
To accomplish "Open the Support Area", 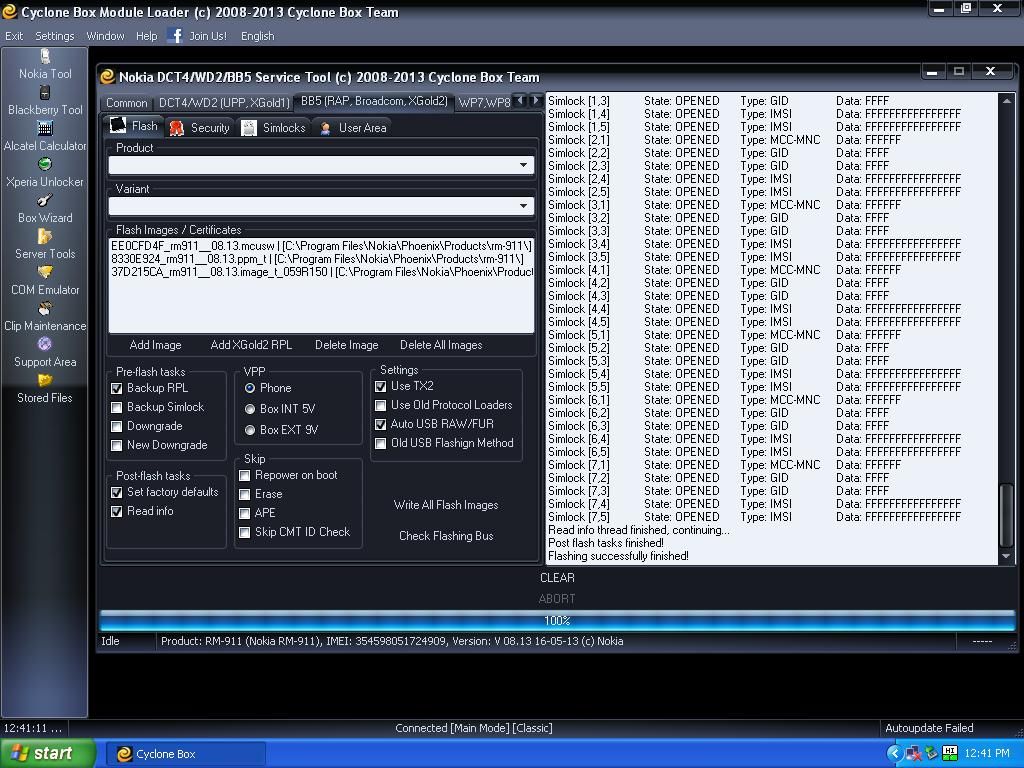I will 45,353.
